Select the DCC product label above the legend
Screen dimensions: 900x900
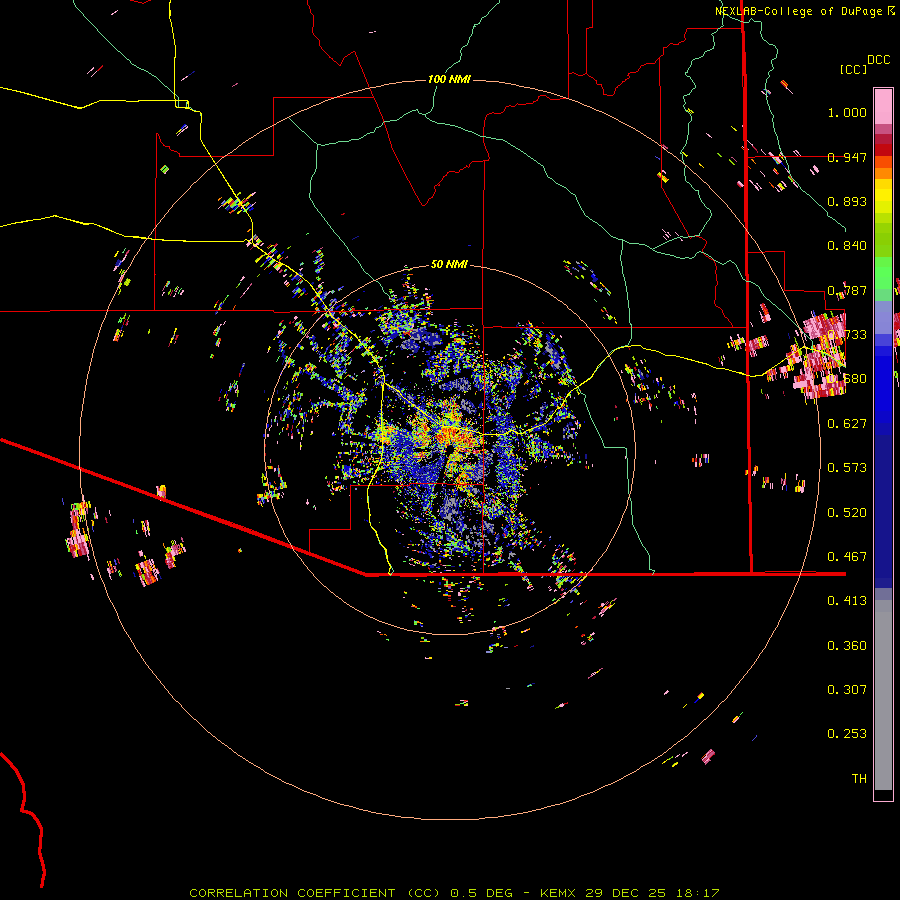click(x=878, y=60)
